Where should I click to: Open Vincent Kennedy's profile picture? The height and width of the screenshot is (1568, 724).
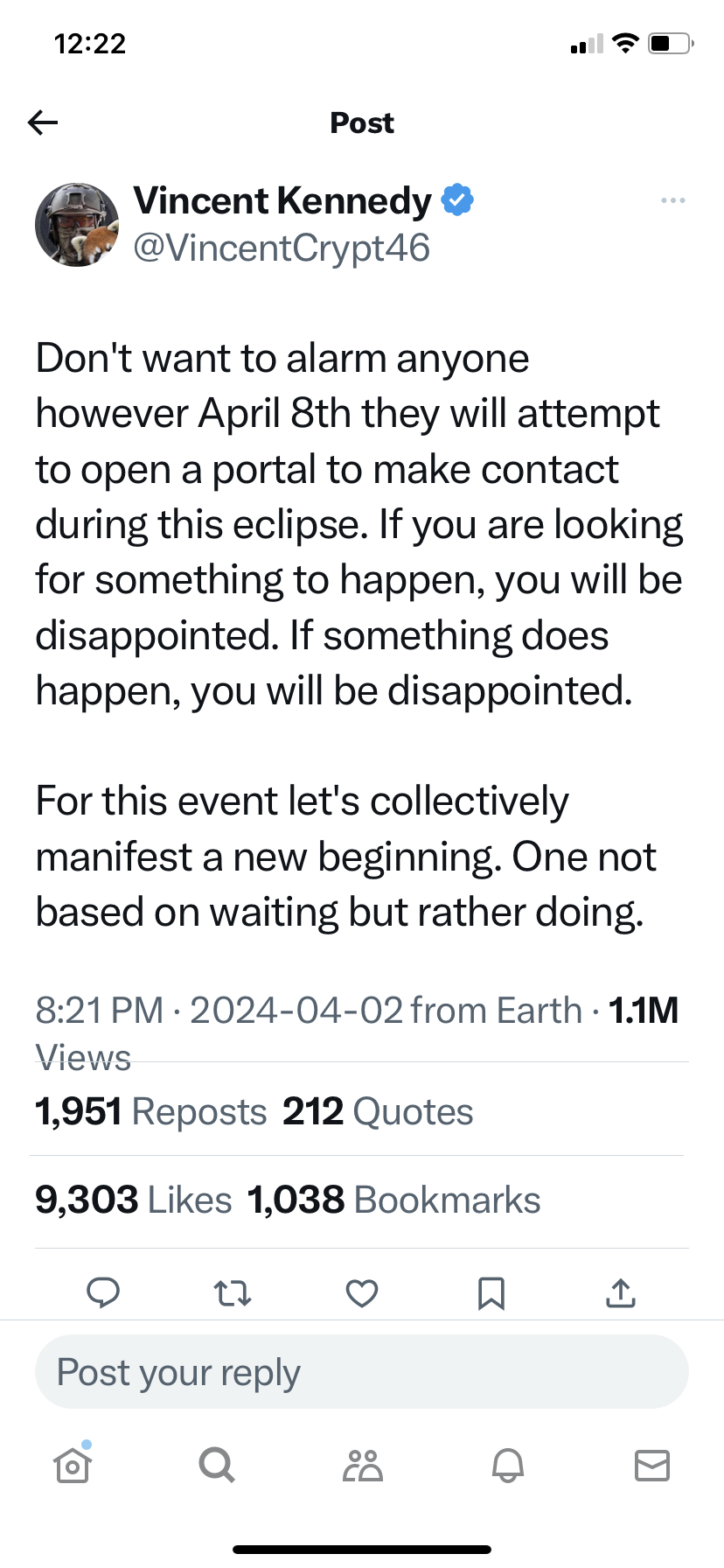click(x=77, y=225)
